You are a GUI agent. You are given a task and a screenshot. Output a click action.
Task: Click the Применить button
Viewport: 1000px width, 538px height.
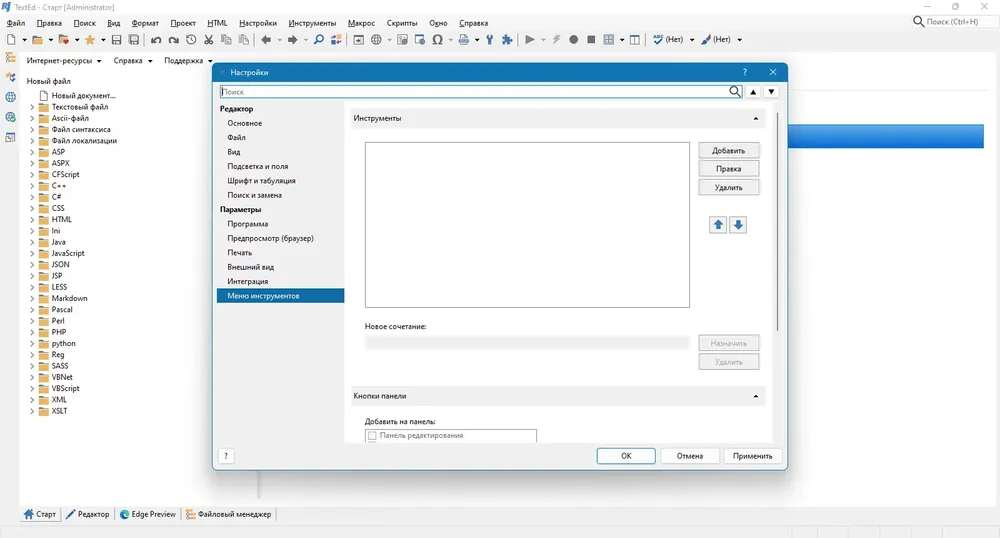click(753, 456)
